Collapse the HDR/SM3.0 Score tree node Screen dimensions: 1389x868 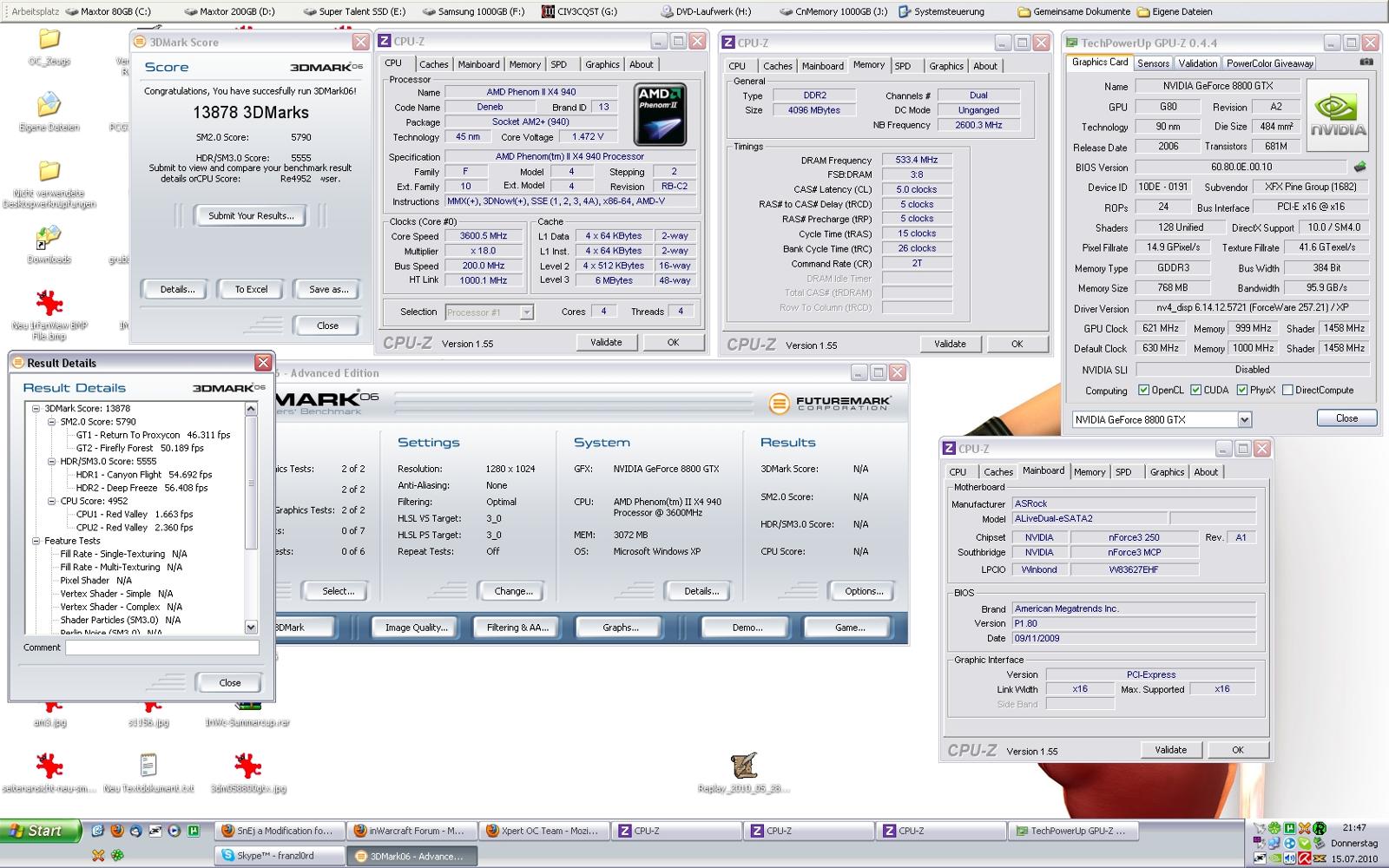[52, 462]
